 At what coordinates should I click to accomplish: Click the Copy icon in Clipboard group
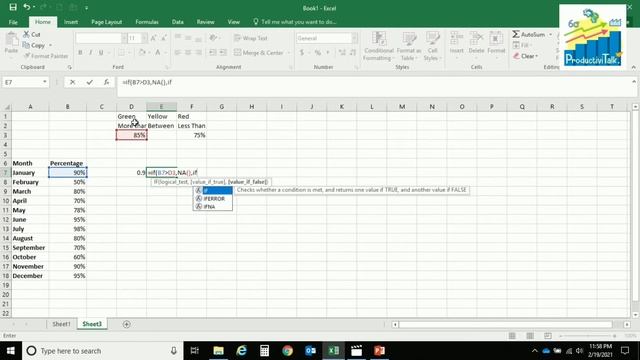27,45
